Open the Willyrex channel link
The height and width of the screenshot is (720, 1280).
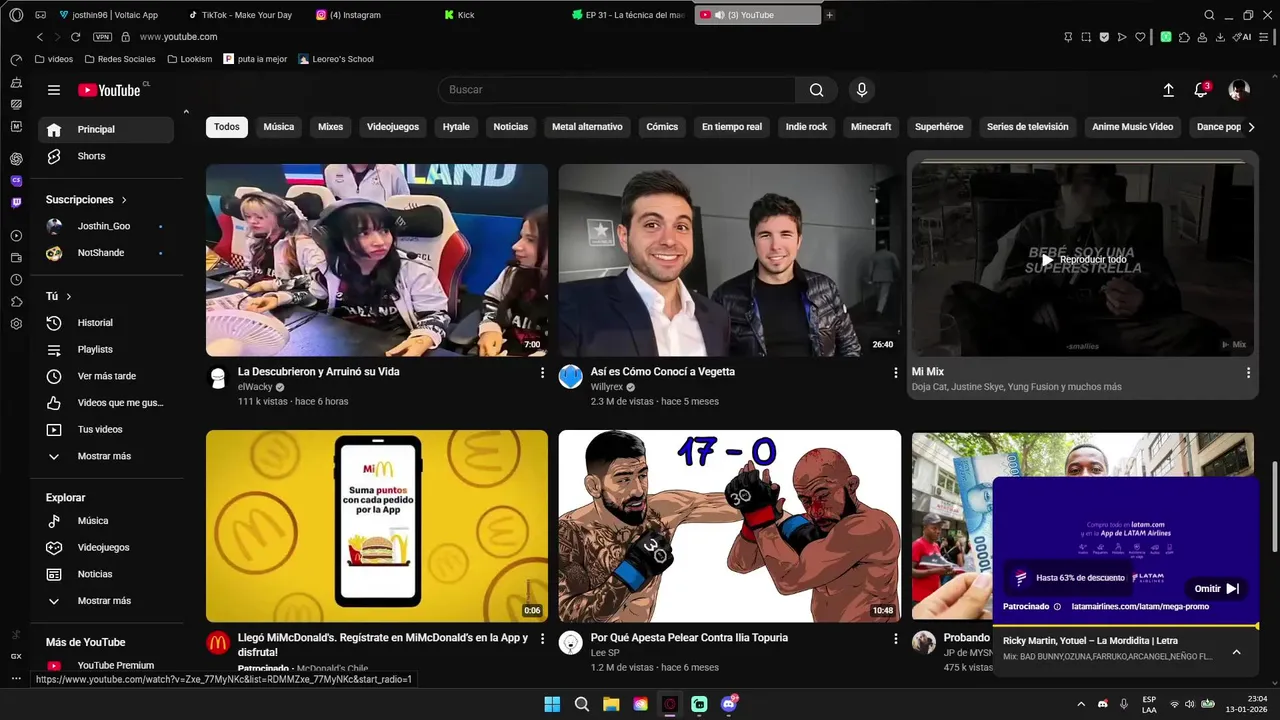(607, 387)
